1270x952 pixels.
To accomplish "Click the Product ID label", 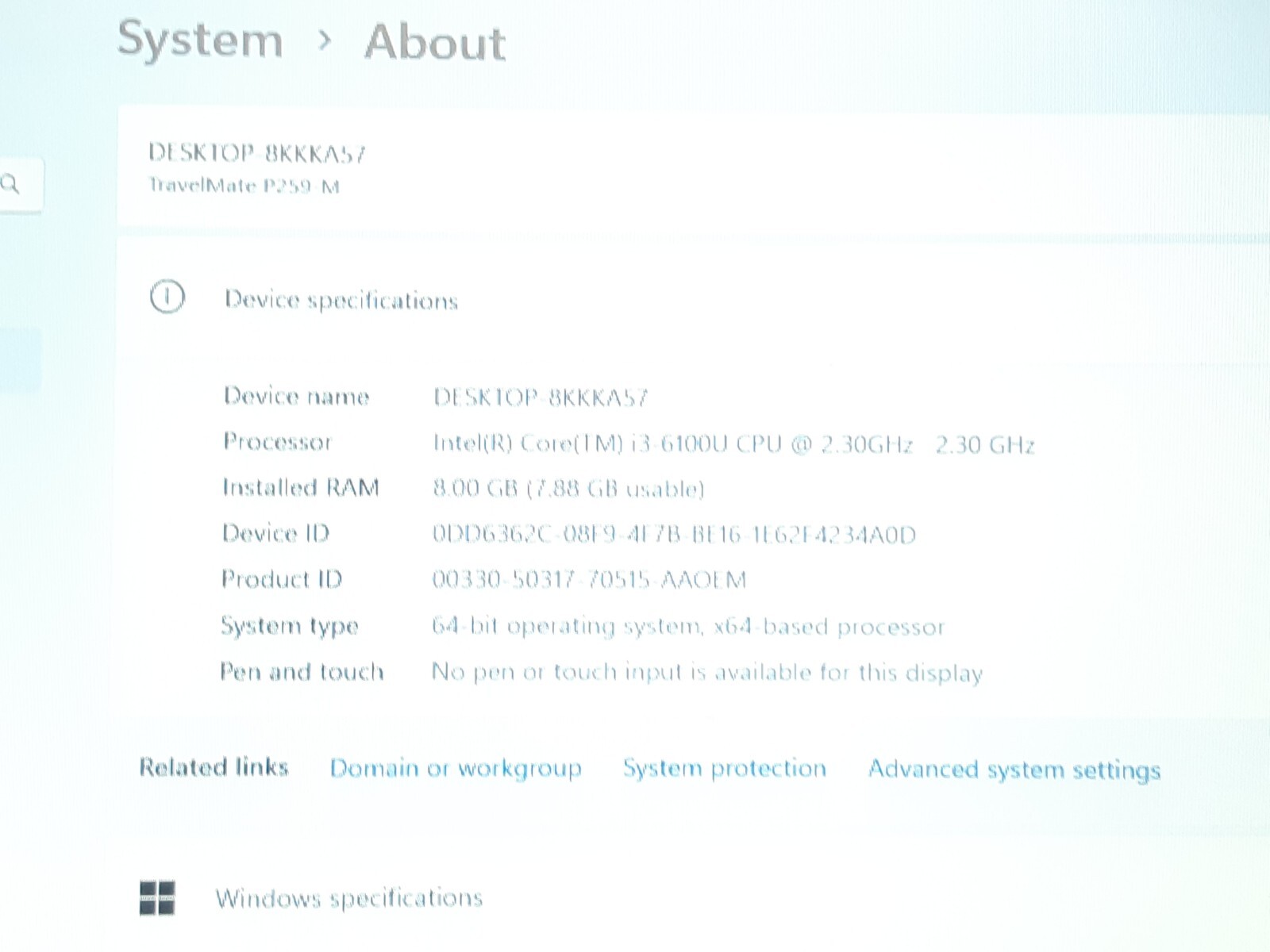I will tap(282, 579).
